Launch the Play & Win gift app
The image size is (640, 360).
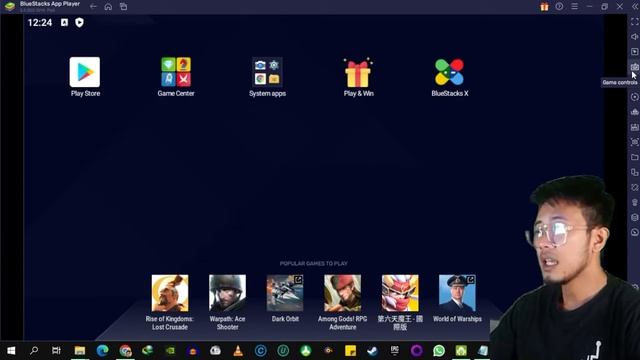point(358,72)
